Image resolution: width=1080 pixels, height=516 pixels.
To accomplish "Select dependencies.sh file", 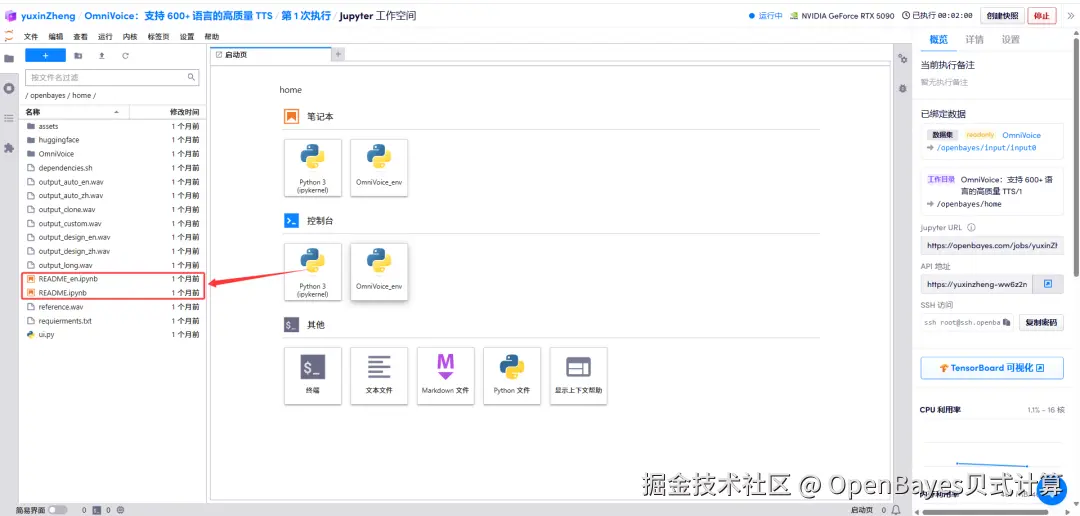I will [x=112, y=168].
